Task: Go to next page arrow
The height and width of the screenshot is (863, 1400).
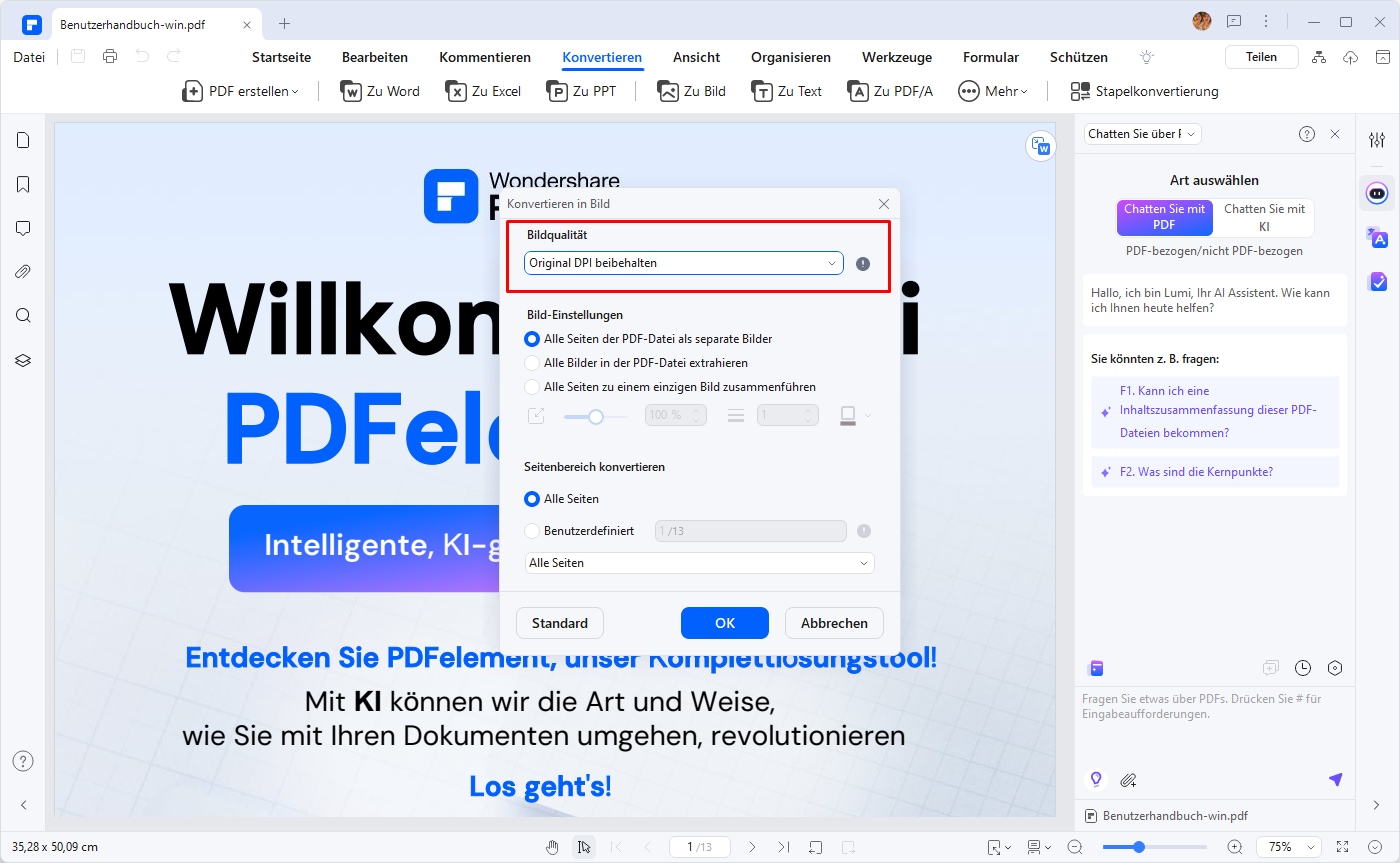Action: pyautogui.click(x=752, y=847)
